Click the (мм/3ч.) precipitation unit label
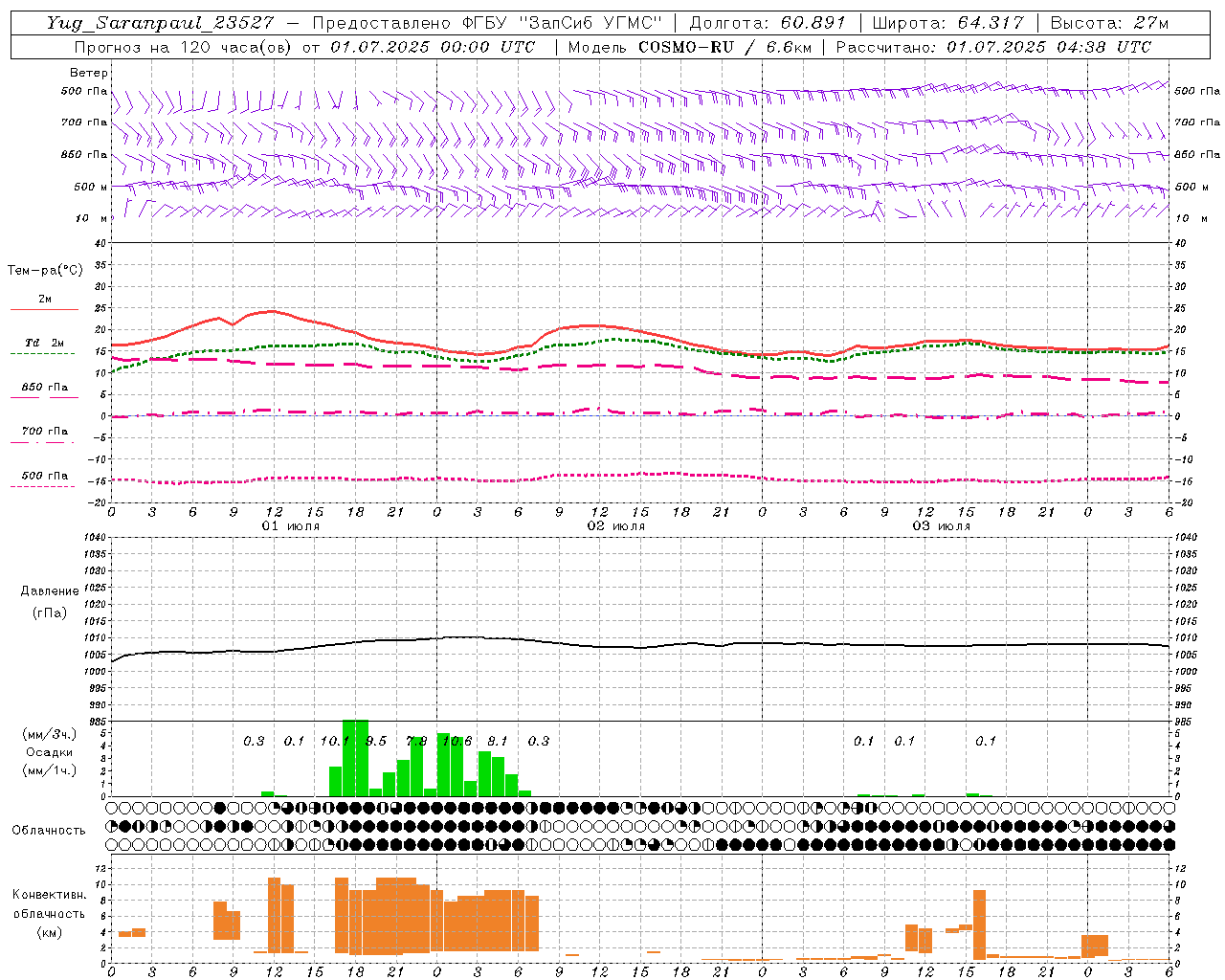This screenshot has width=1225, height=980. (x=49, y=734)
